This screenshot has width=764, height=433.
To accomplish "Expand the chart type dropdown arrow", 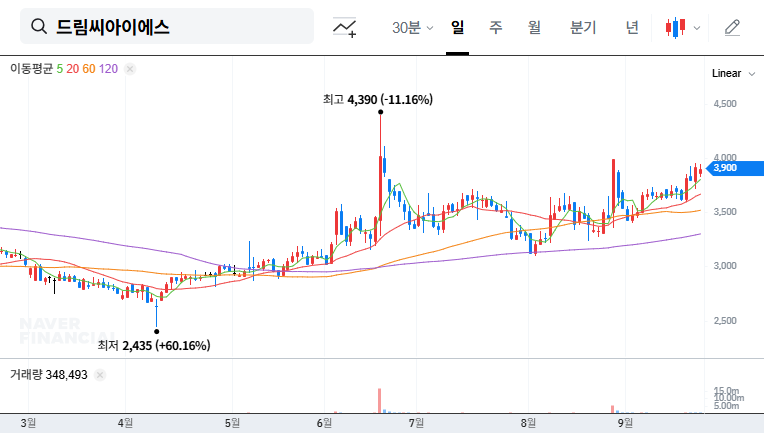I will point(697,28).
